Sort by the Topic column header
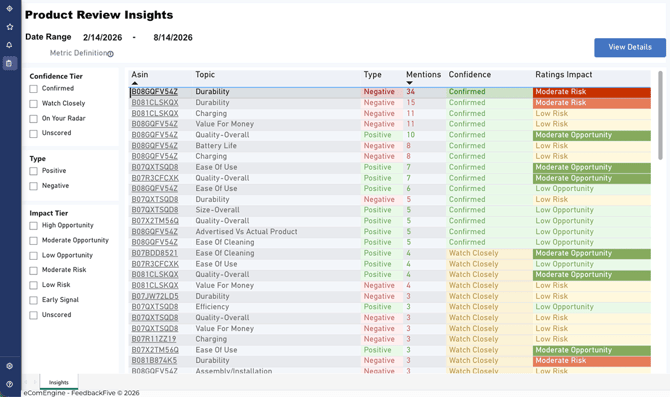The height and width of the screenshot is (397, 670). pyautogui.click(x=205, y=74)
